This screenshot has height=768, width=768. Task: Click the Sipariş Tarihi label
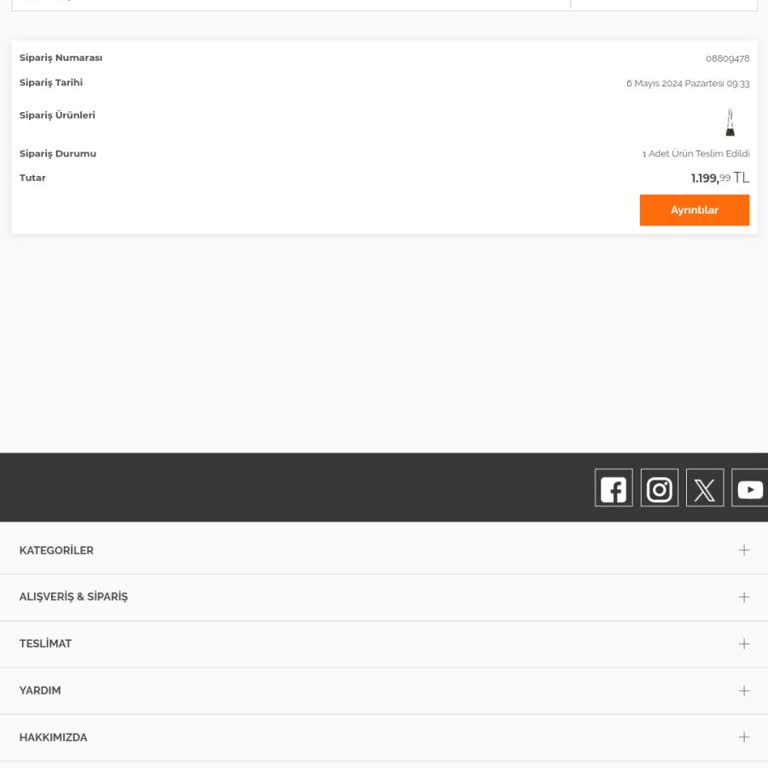[51, 82]
